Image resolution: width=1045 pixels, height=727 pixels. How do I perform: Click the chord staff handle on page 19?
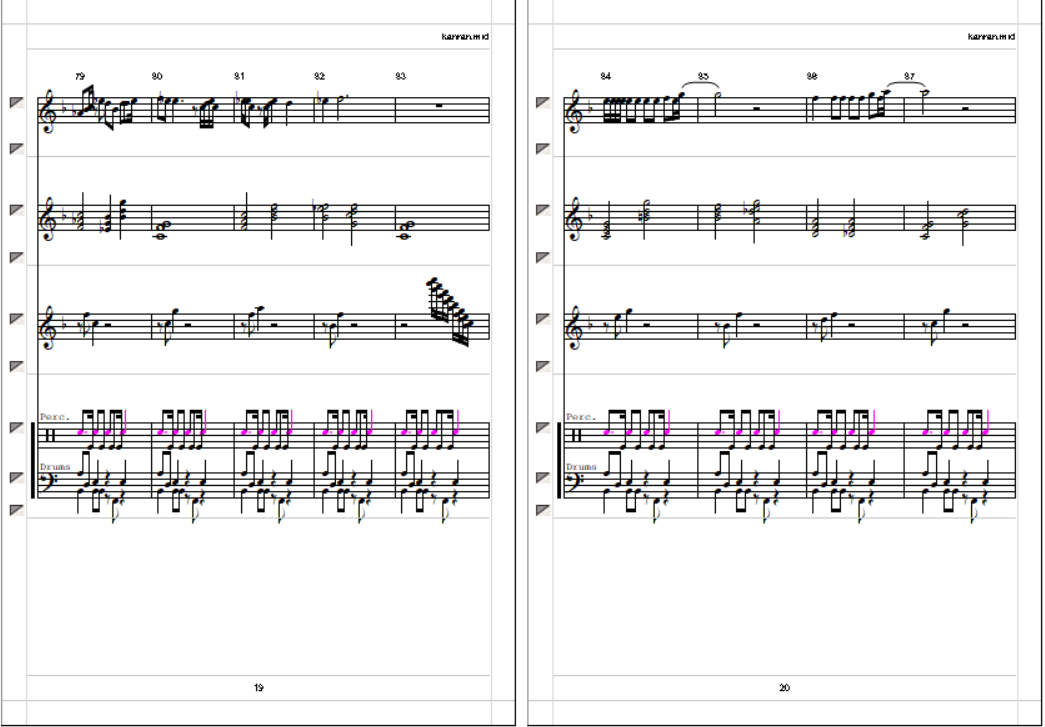pos(17,211)
